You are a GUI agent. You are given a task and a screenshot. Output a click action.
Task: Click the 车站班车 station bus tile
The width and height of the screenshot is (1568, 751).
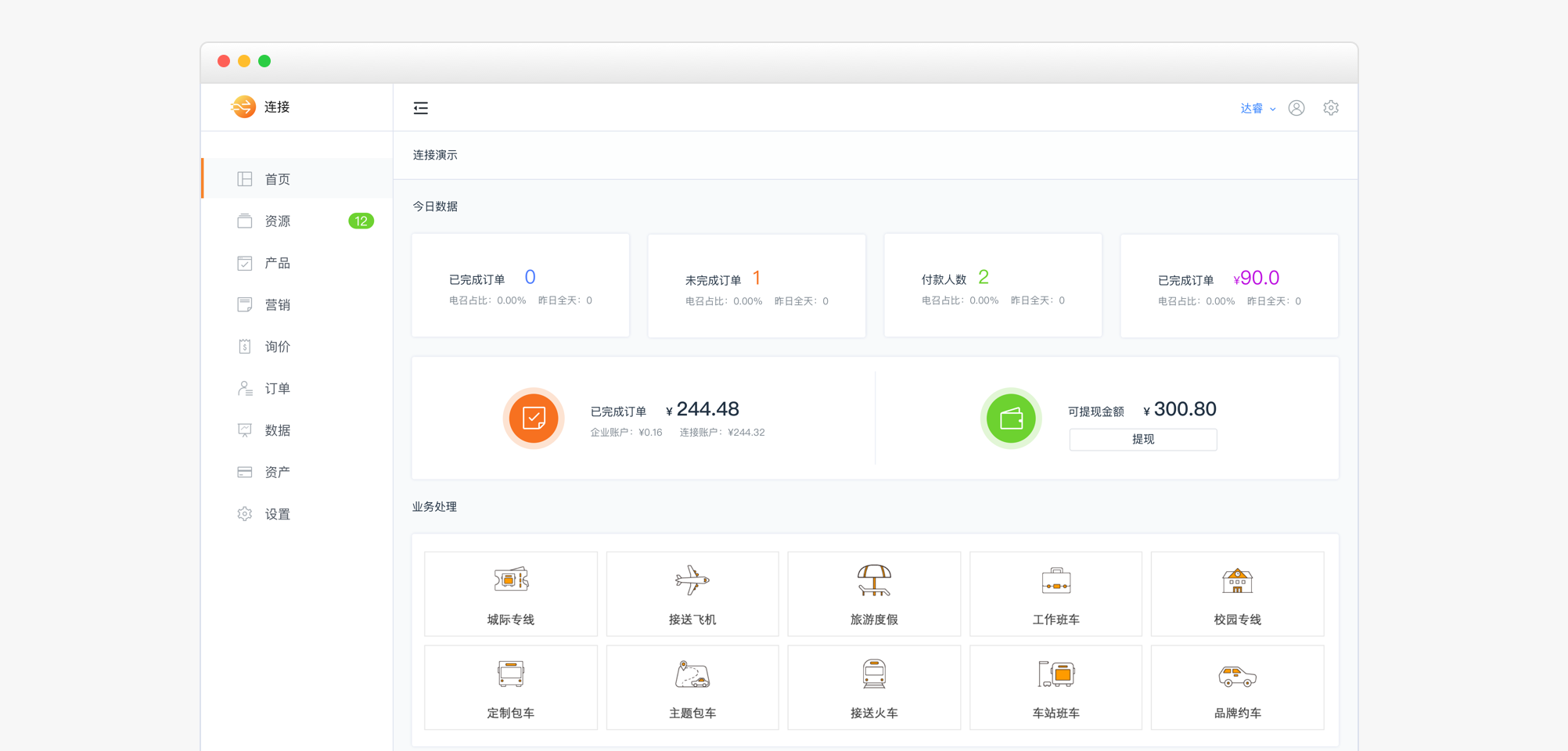pos(1056,688)
